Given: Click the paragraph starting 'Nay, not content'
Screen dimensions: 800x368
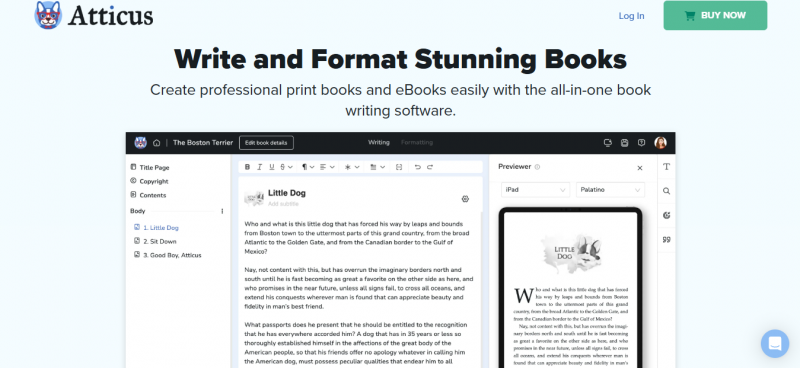Looking at the screenshot, I should 359,288.
